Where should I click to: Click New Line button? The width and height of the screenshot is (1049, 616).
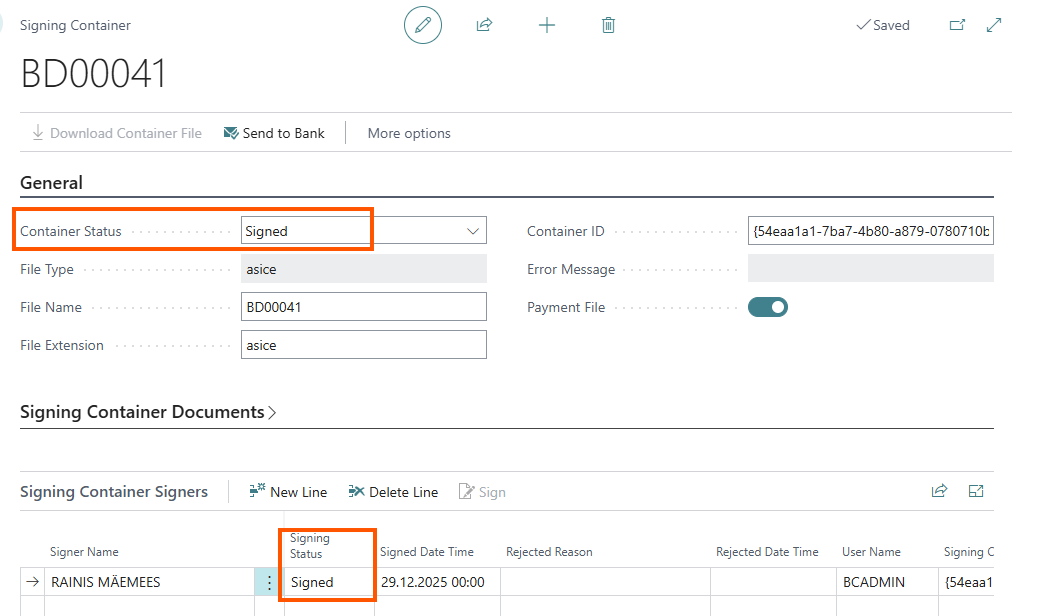288,492
